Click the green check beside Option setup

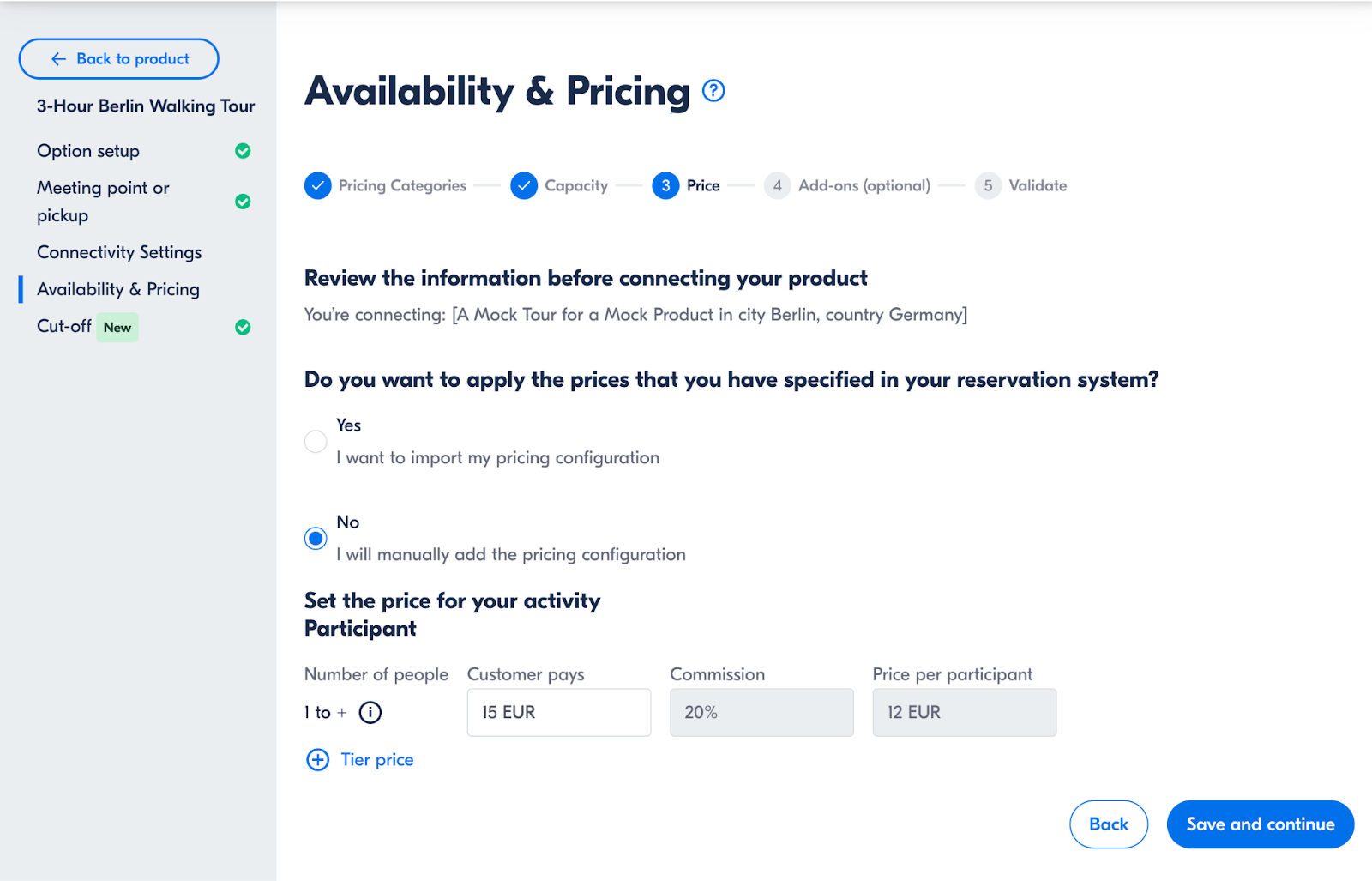tap(243, 151)
